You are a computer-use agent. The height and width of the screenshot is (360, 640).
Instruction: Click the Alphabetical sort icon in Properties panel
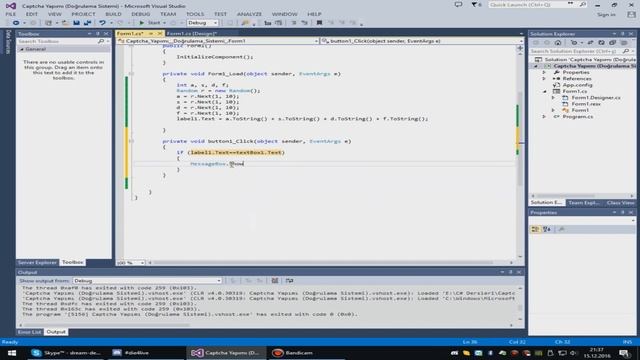point(547,229)
